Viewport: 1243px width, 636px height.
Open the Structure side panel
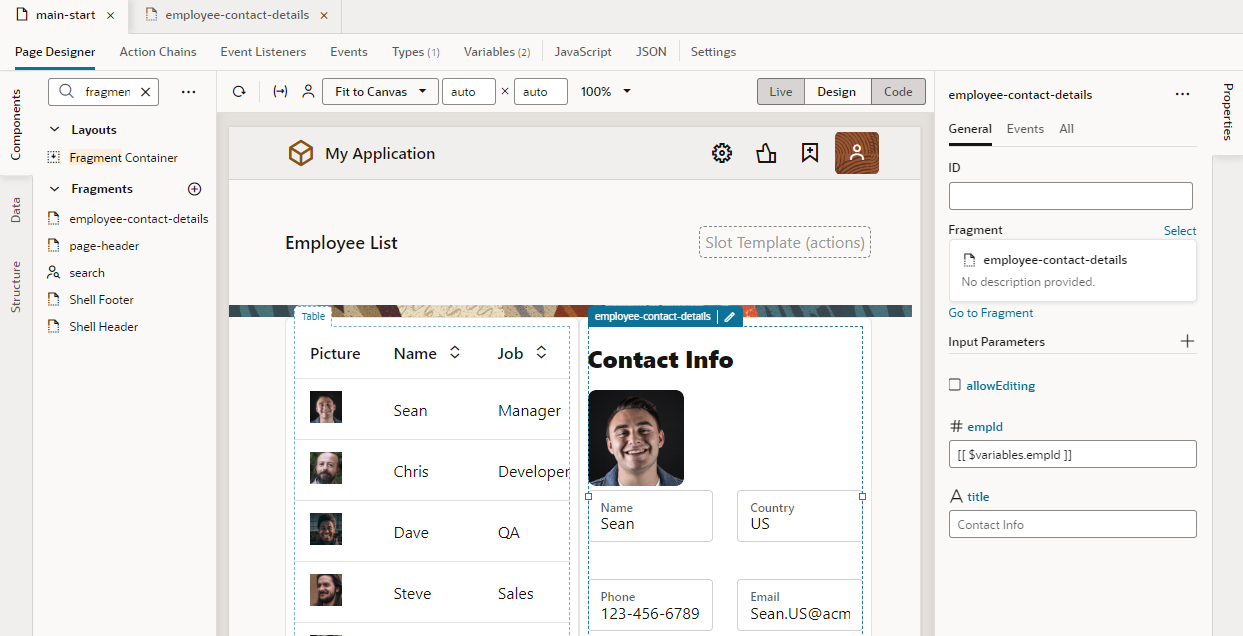click(x=16, y=287)
